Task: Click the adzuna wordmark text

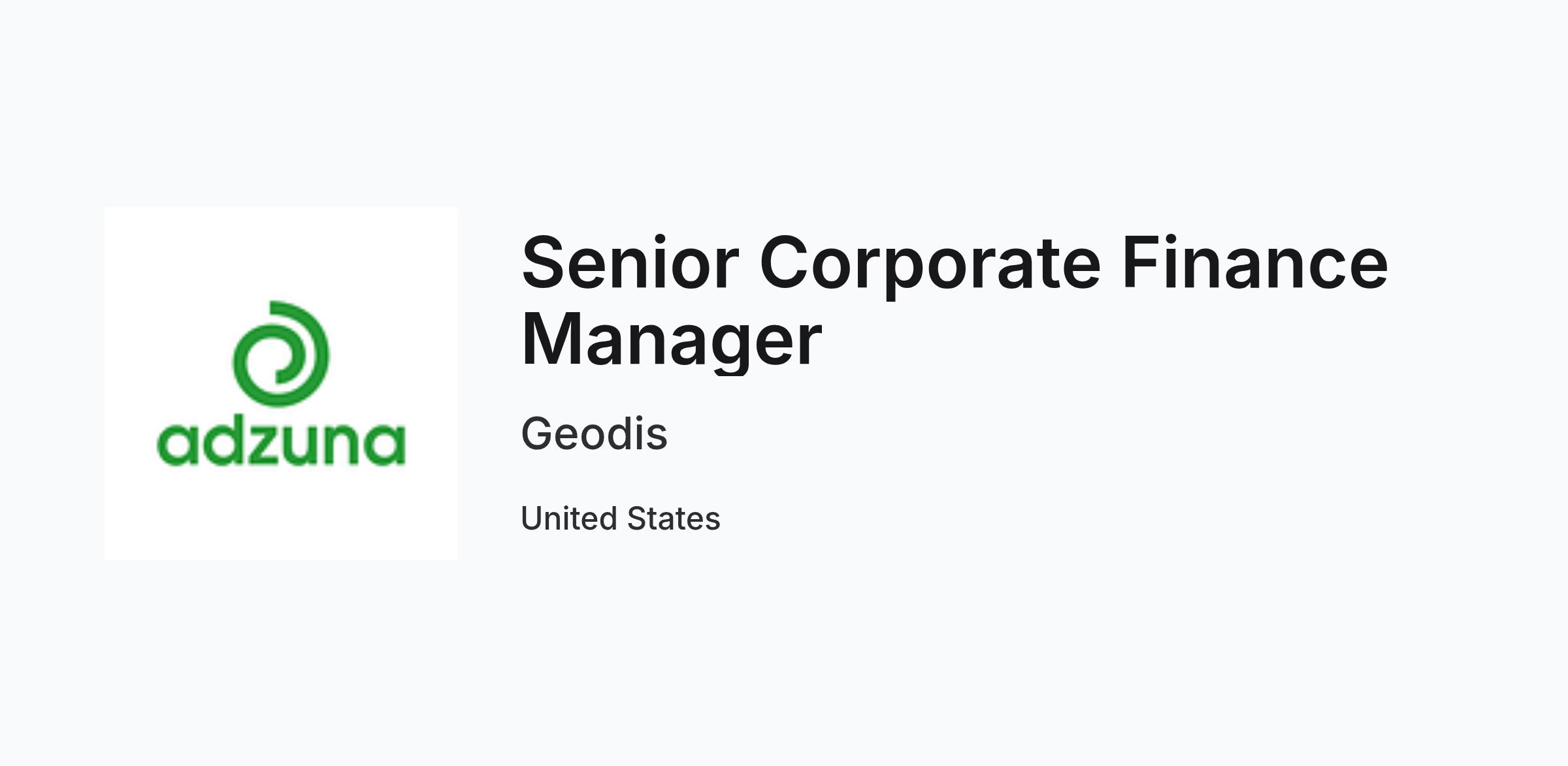Action: pyautogui.click(x=281, y=444)
